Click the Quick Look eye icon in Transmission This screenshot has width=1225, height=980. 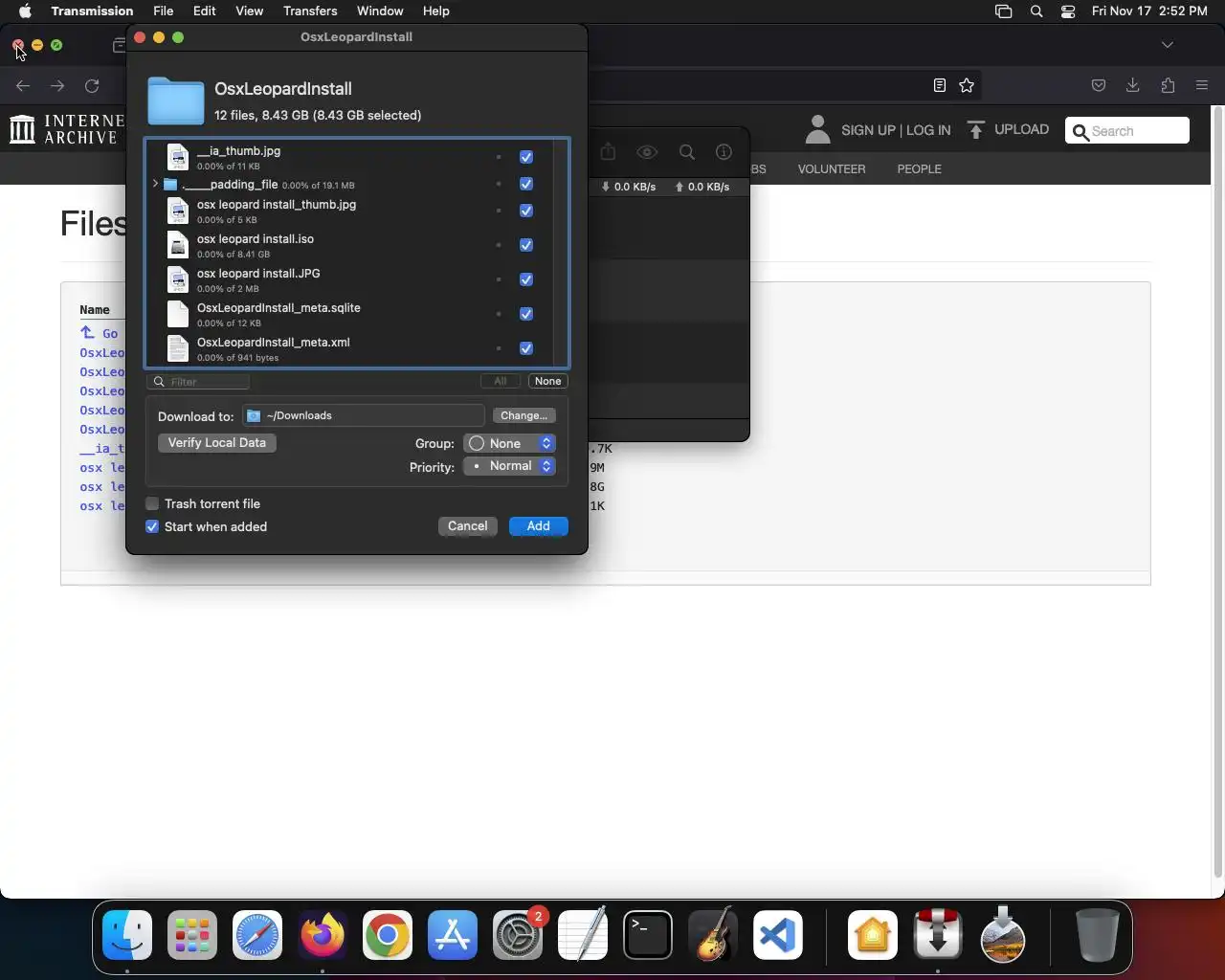pyautogui.click(x=647, y=152)
